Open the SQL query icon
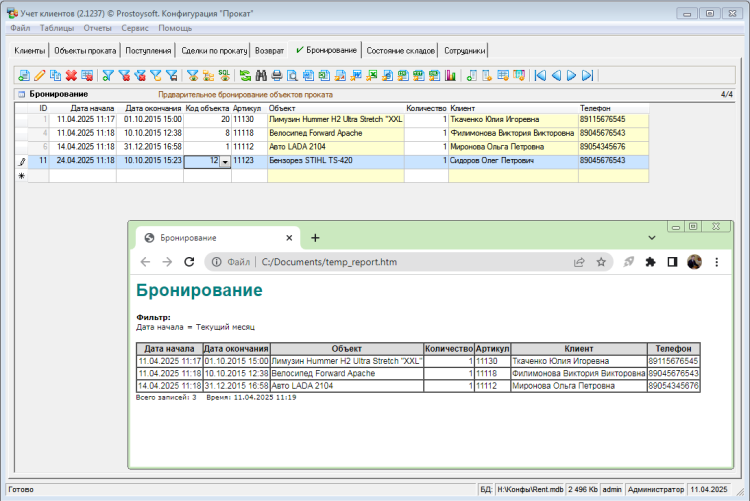The width and height of the screenshot is (750, 501). (x=225, y=75)
